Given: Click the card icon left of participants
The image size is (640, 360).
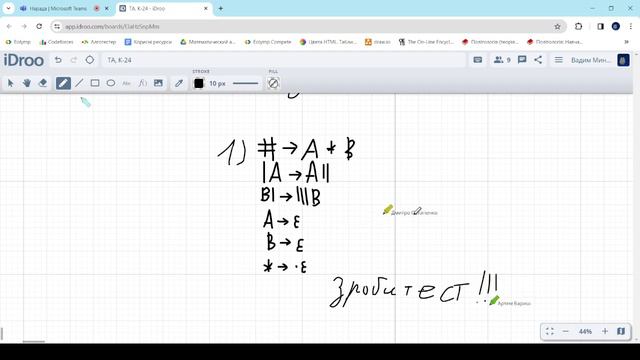Looking at the screenshot, I should 478,60.
